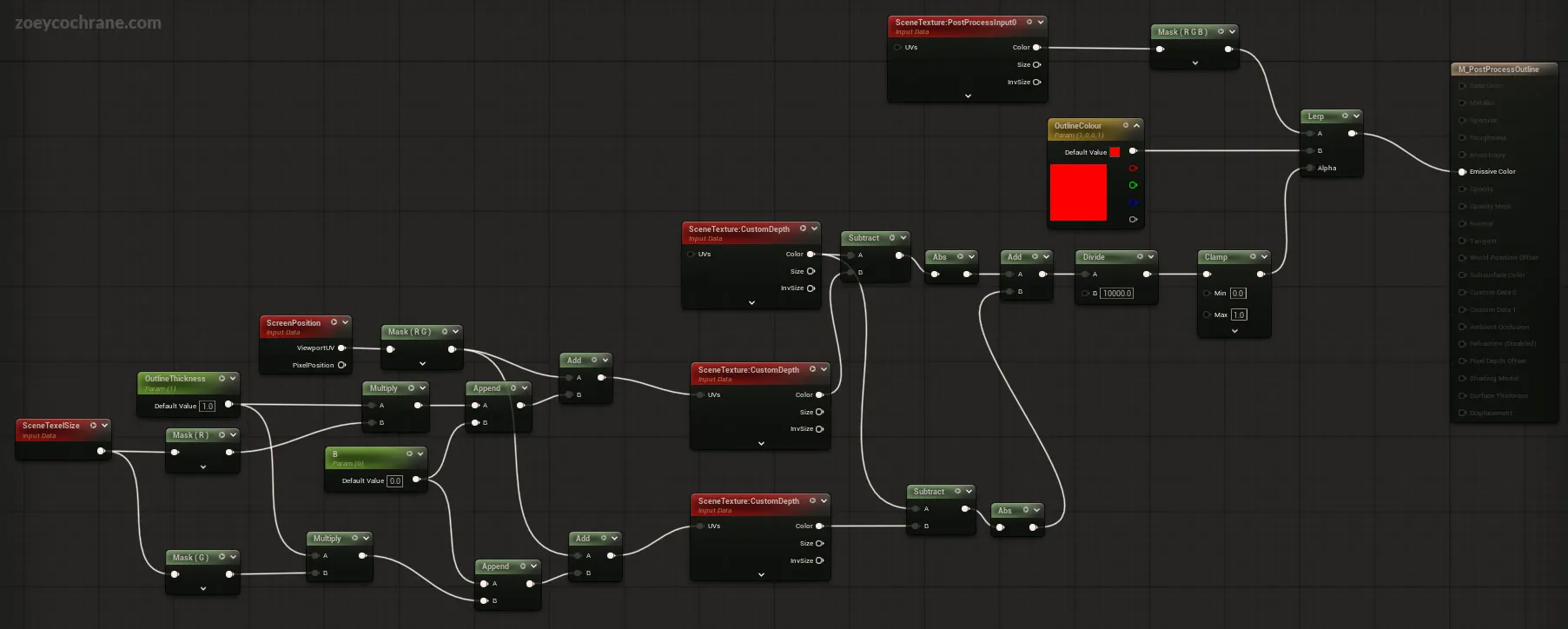1568x629 pixels.
Task: Click PixelPosition output pin on ScreenPosition
Action: point(341,366)
